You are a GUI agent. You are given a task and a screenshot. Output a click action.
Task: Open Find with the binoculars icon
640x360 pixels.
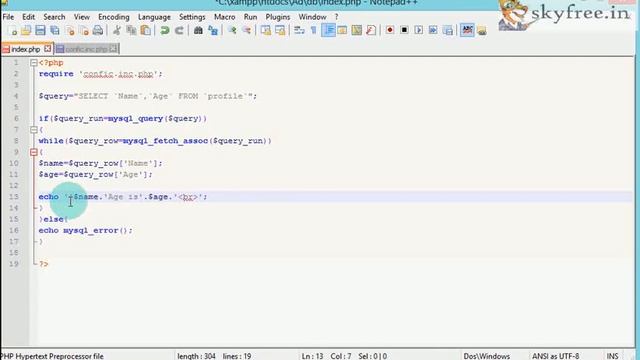(198, 31)
